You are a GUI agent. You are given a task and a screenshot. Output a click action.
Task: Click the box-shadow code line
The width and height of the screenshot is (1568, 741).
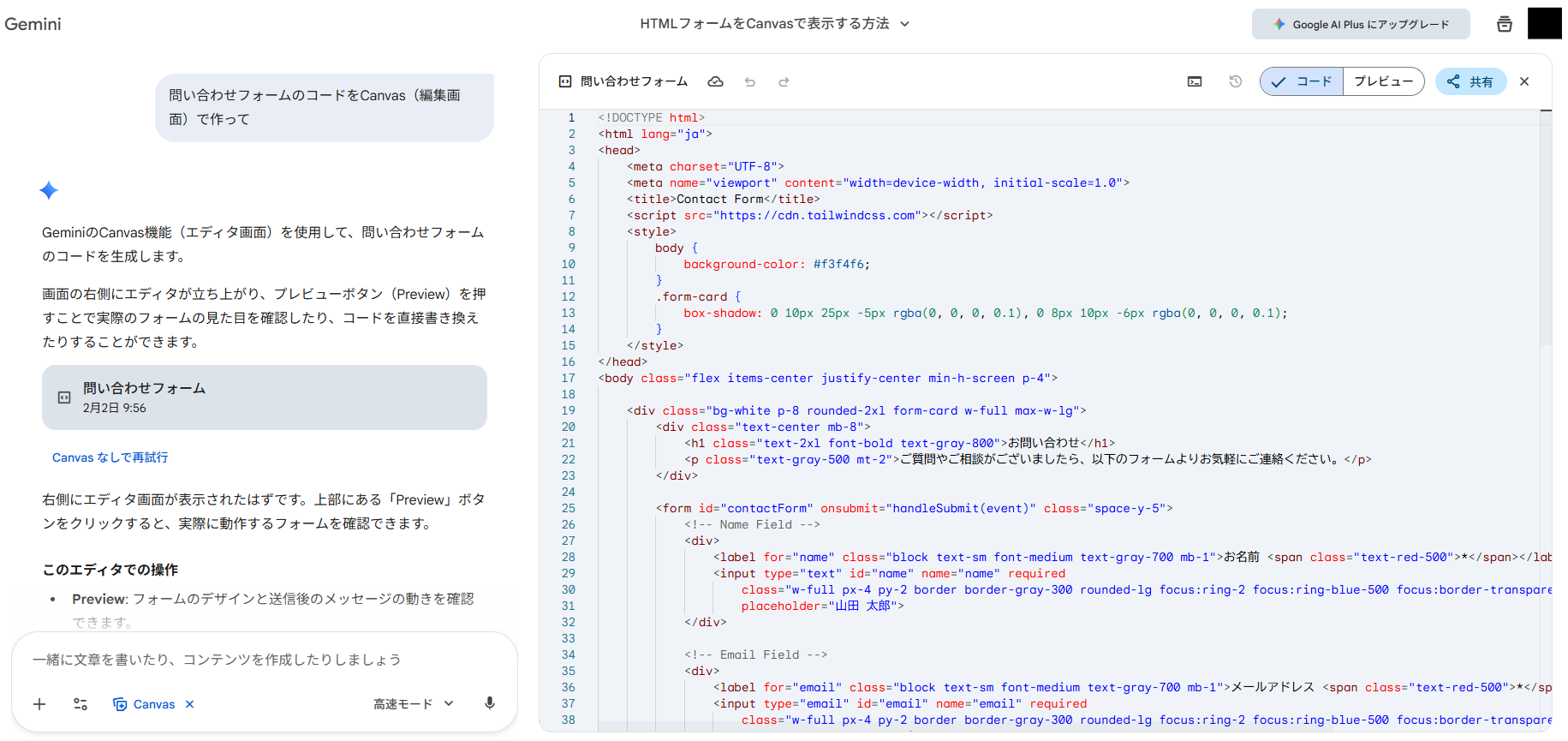(x=986, y=313)
